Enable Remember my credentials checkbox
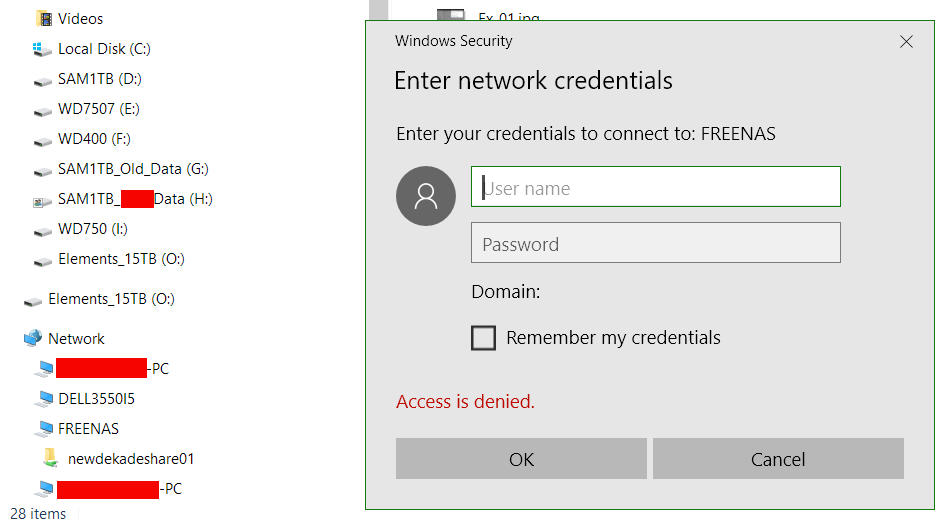Viewport: 951px width, 525px height. (484, 338)
